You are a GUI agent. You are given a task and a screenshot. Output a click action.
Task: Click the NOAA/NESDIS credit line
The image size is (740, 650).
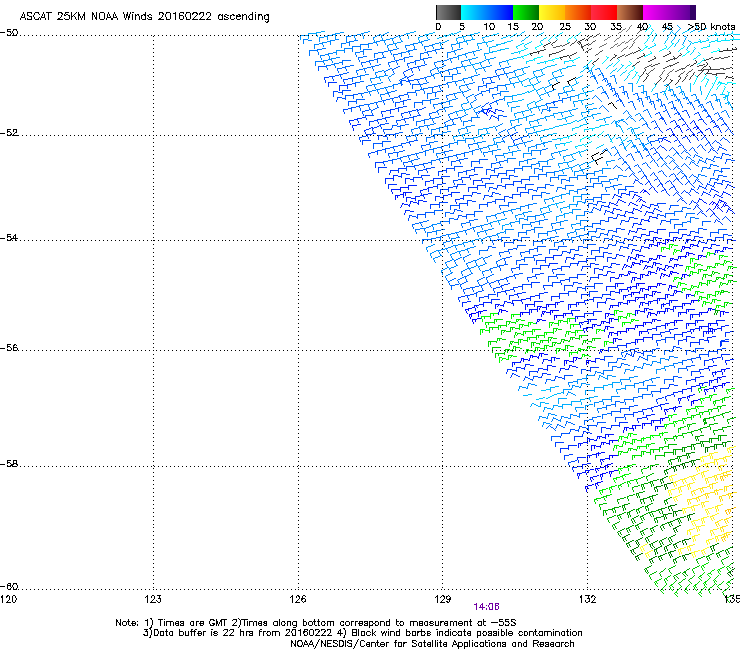pos(432,644)
